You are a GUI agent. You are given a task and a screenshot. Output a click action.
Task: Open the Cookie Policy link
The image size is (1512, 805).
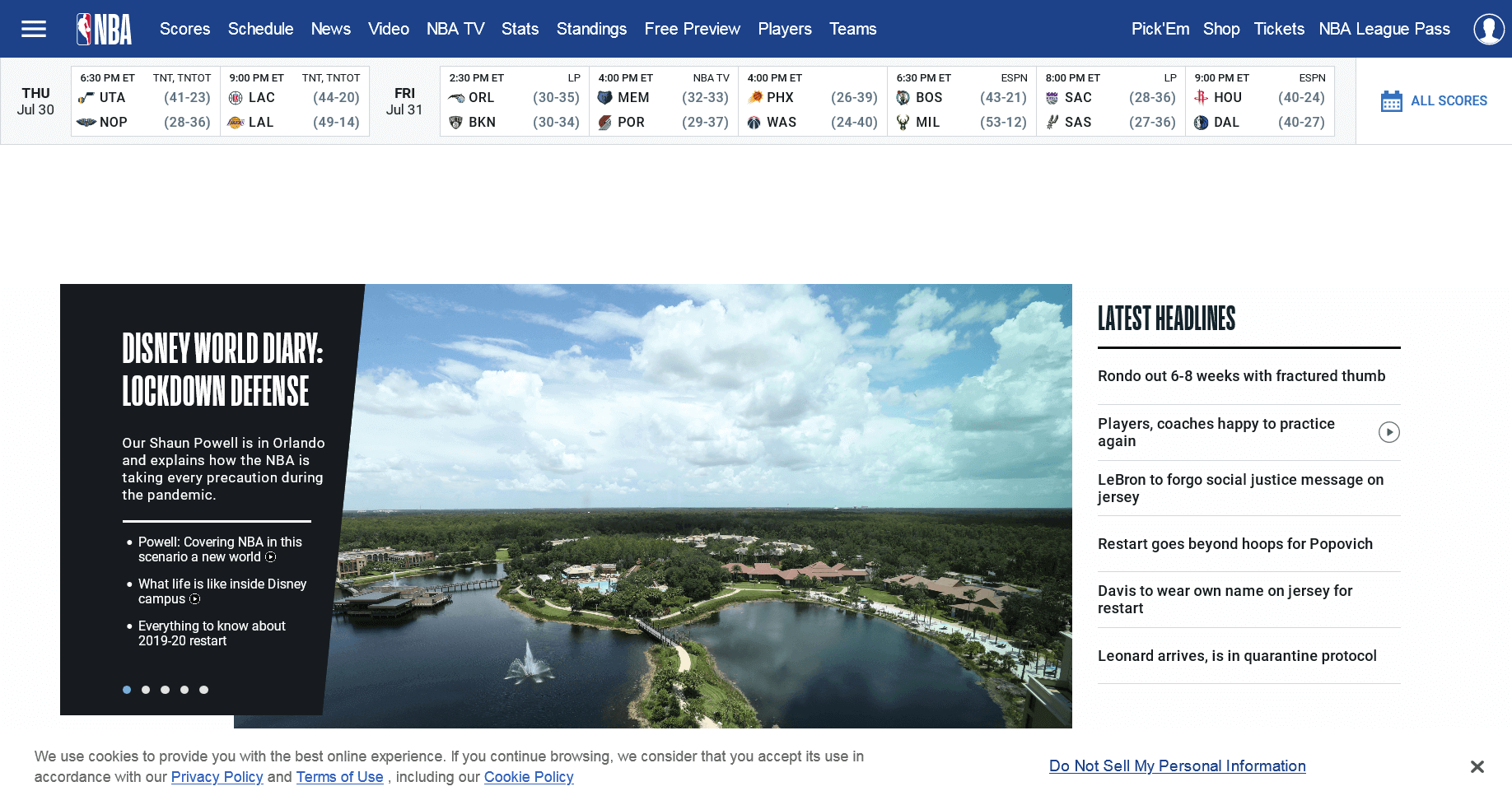(x=529, y=777)
